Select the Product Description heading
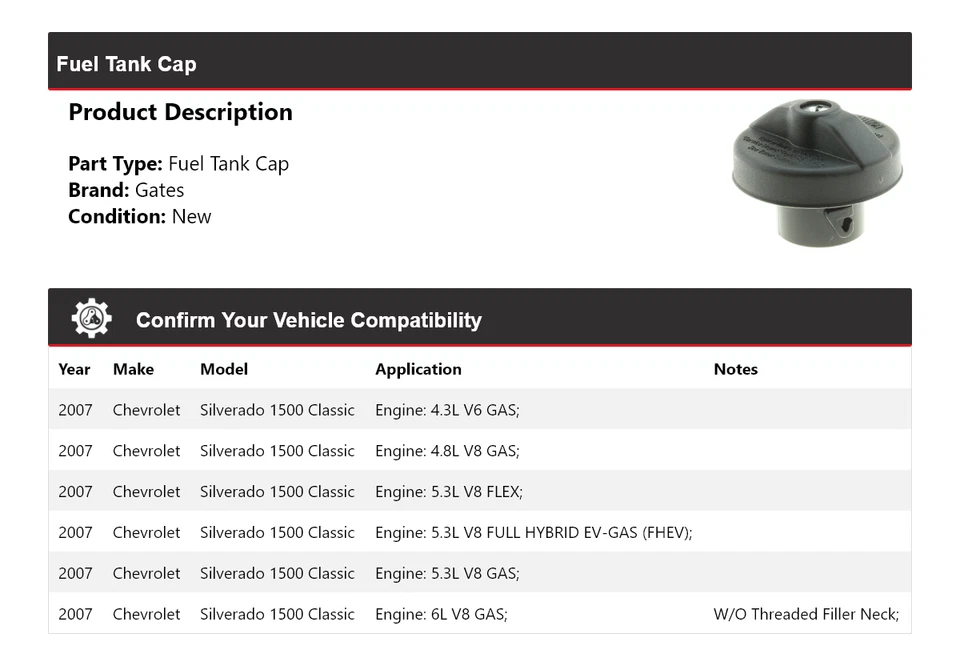The height and width of the screenshot is (666, 960). (x=180, y=112)
